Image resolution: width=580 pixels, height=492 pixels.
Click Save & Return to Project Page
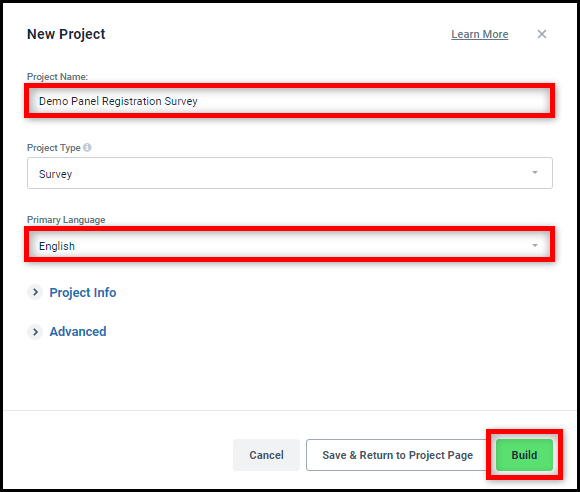(398, 455)
